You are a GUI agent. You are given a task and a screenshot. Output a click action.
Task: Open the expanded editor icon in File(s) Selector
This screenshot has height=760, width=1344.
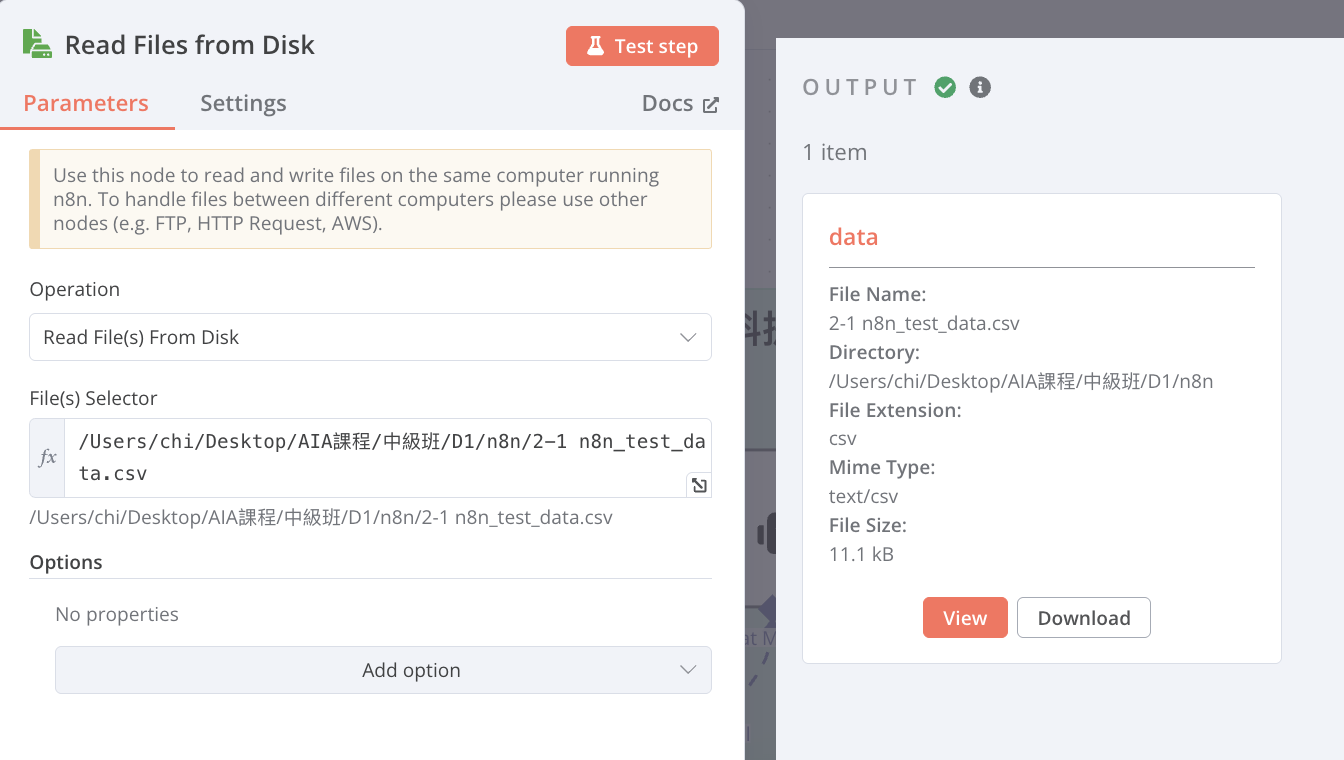click(699, 485)
